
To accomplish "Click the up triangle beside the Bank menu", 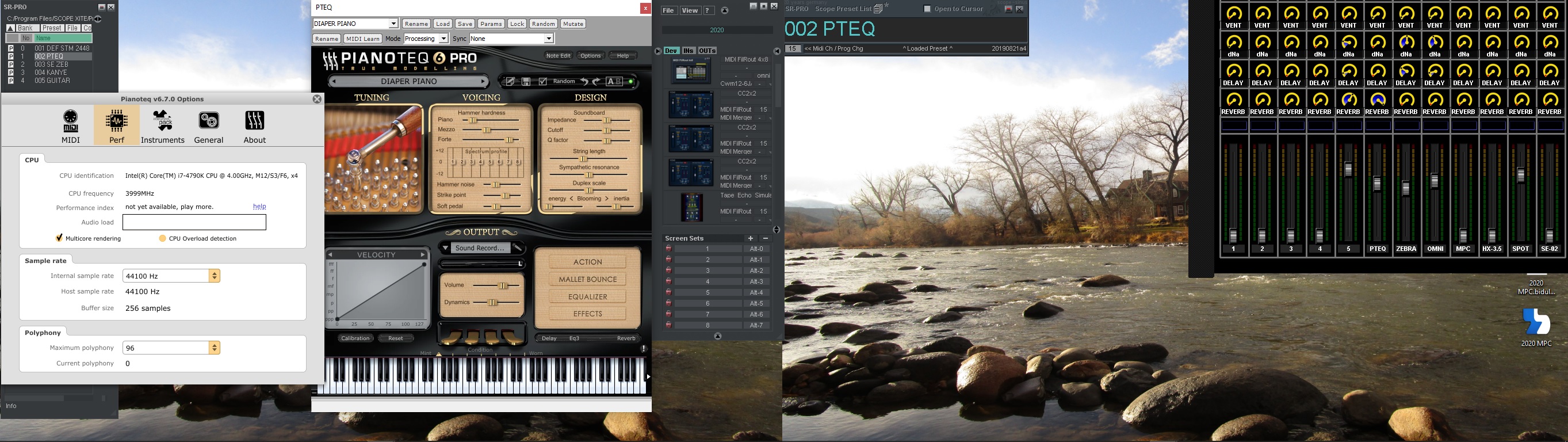I will click(10, 28).
